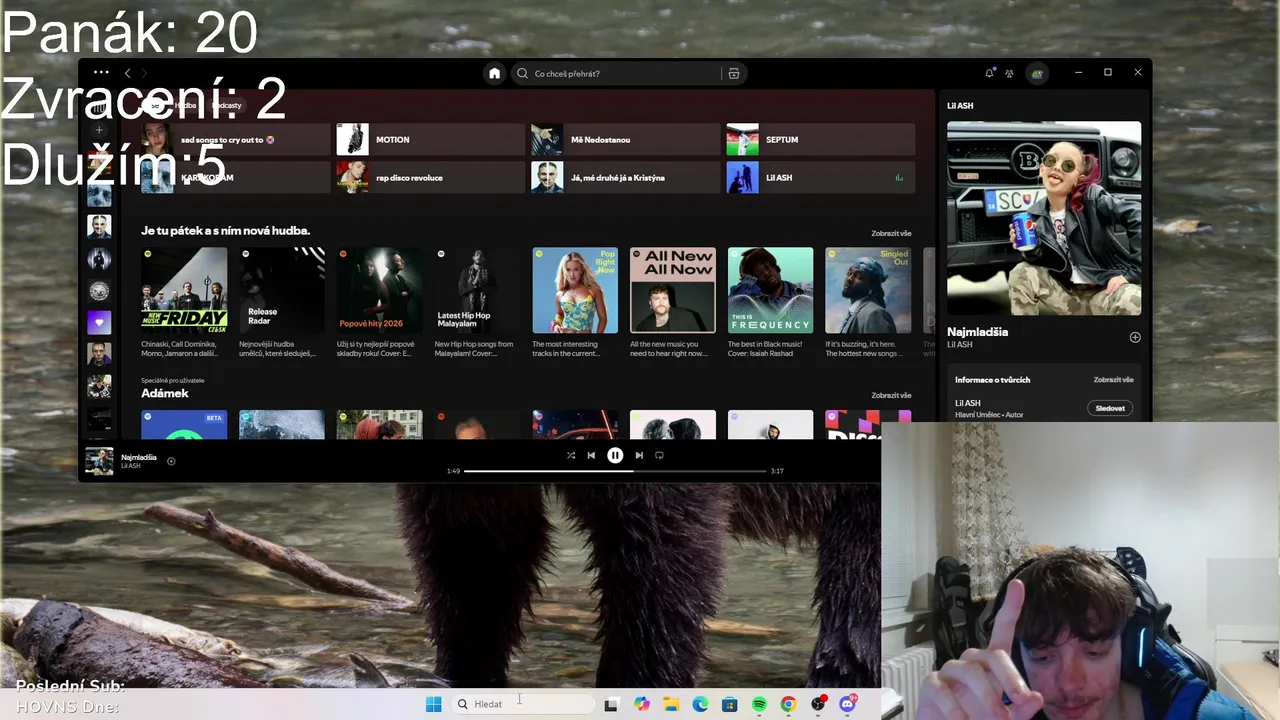The height and width of the screenshot is (720, 1280).
Task: Open the "Mě Nedostanou" tile
Action: (x=625, y=140)
